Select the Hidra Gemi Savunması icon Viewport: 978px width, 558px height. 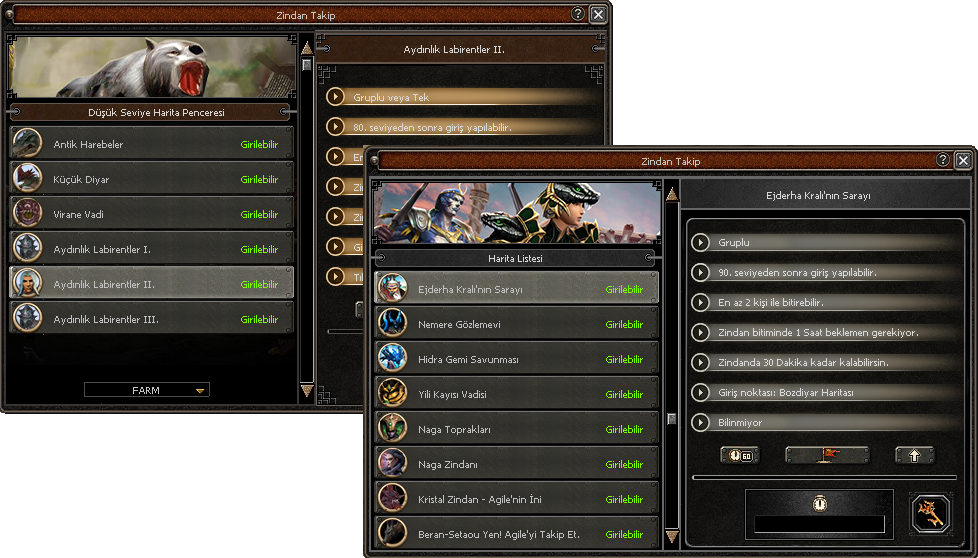[392, 358]
